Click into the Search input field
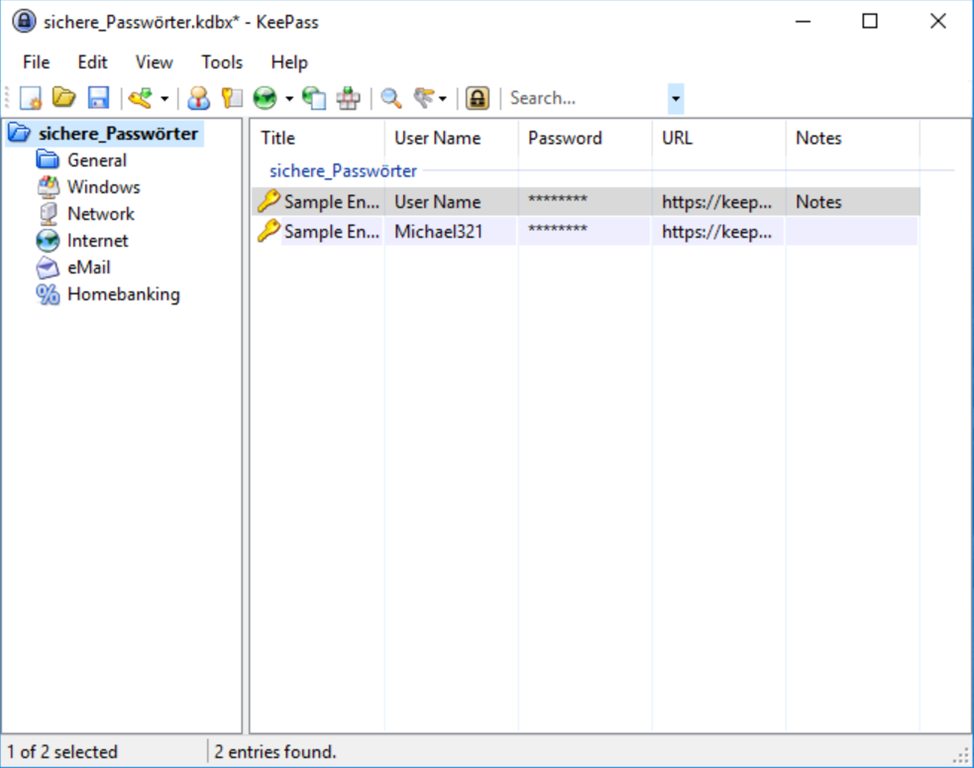The width and height of the screenshot is (974, 768). tap(585, 98)
